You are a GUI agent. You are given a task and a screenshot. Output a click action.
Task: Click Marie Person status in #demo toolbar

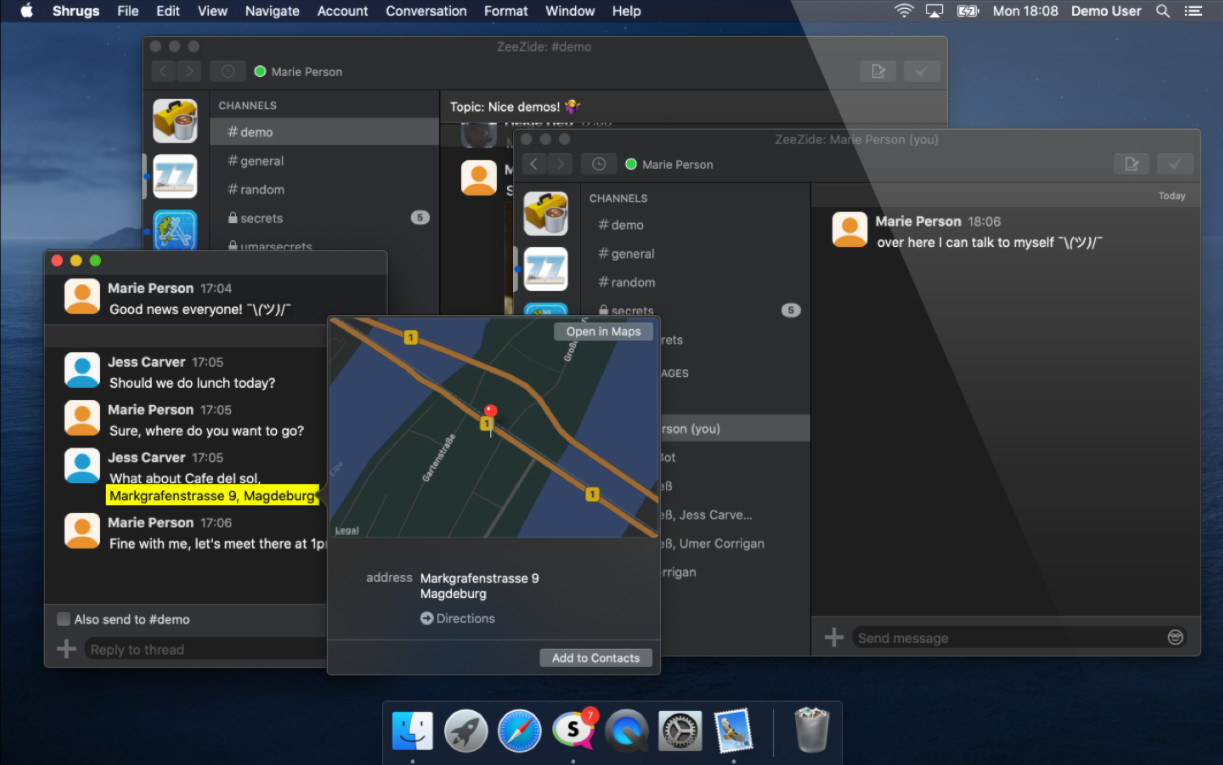298,71
